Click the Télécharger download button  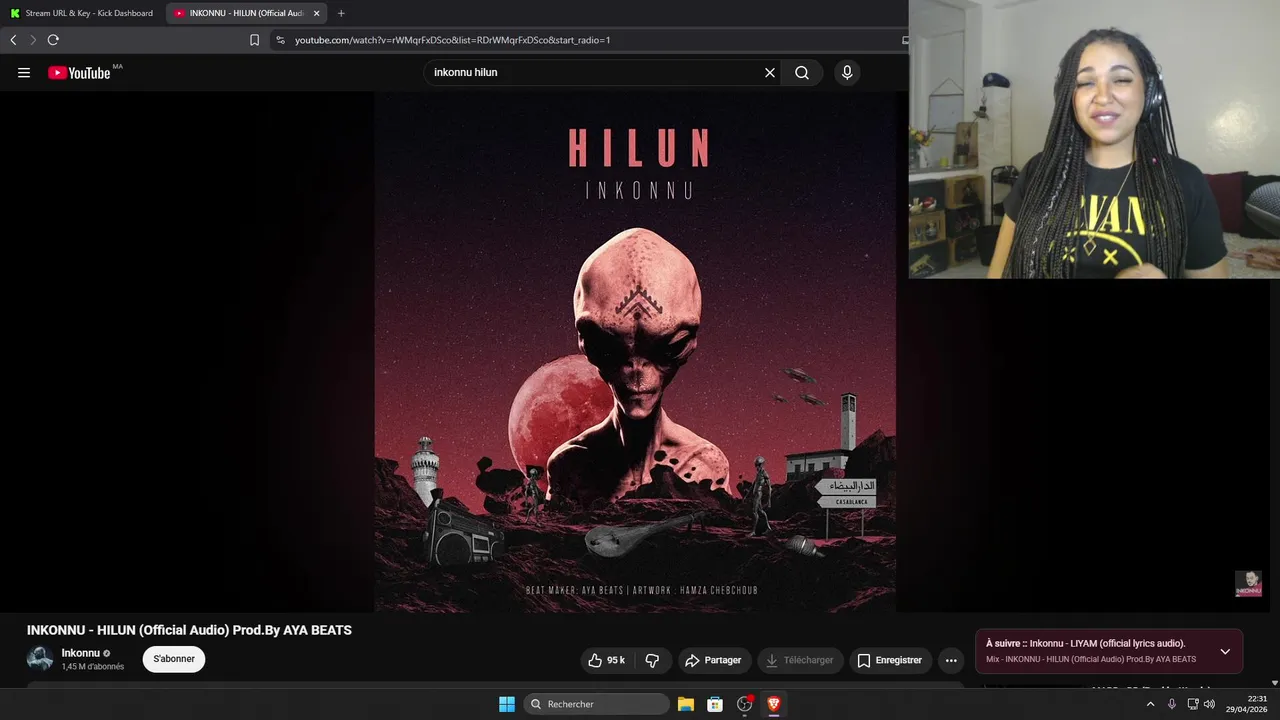coord(800,660)
